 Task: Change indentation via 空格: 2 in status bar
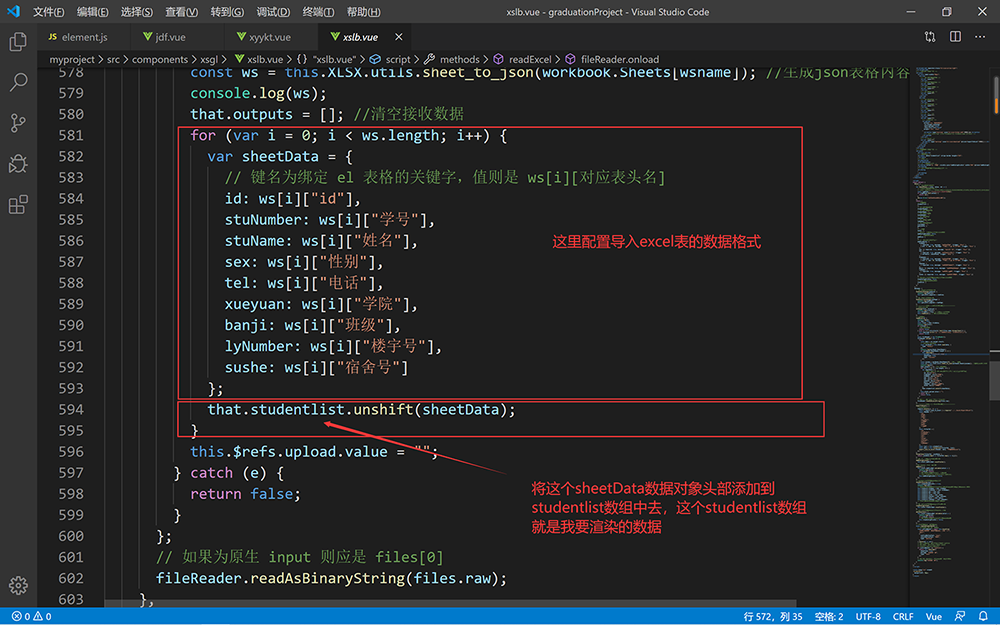[x=828, y=616]
